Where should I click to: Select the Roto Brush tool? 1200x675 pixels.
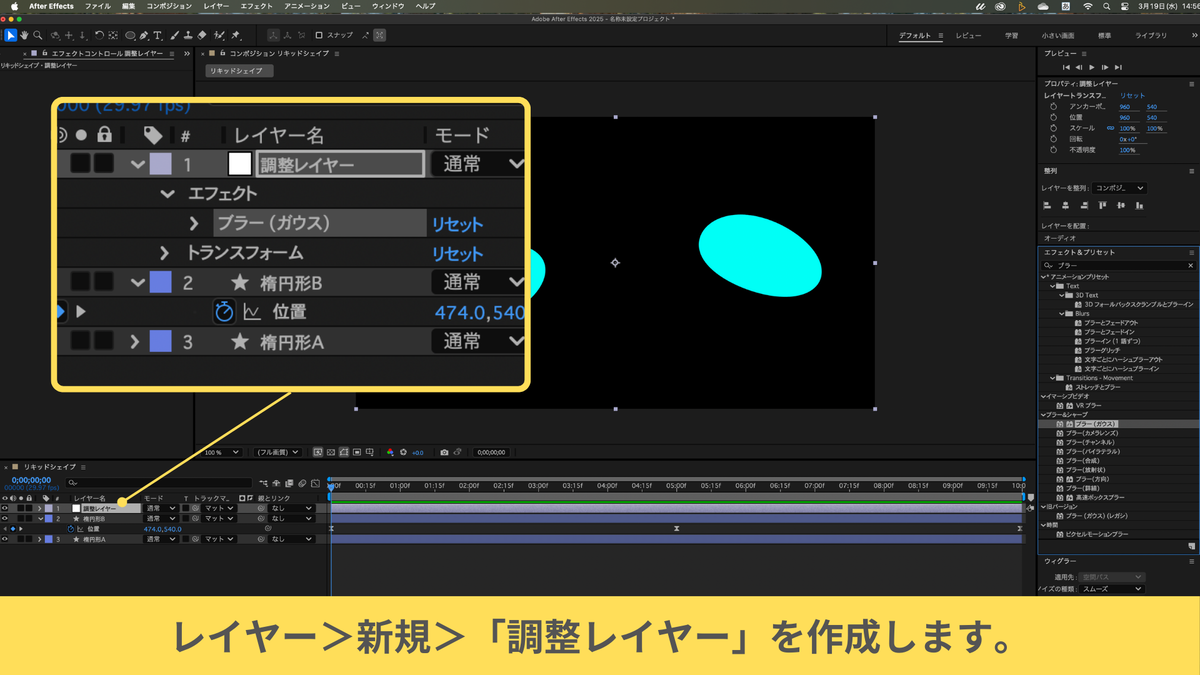(x=219, y=35)
